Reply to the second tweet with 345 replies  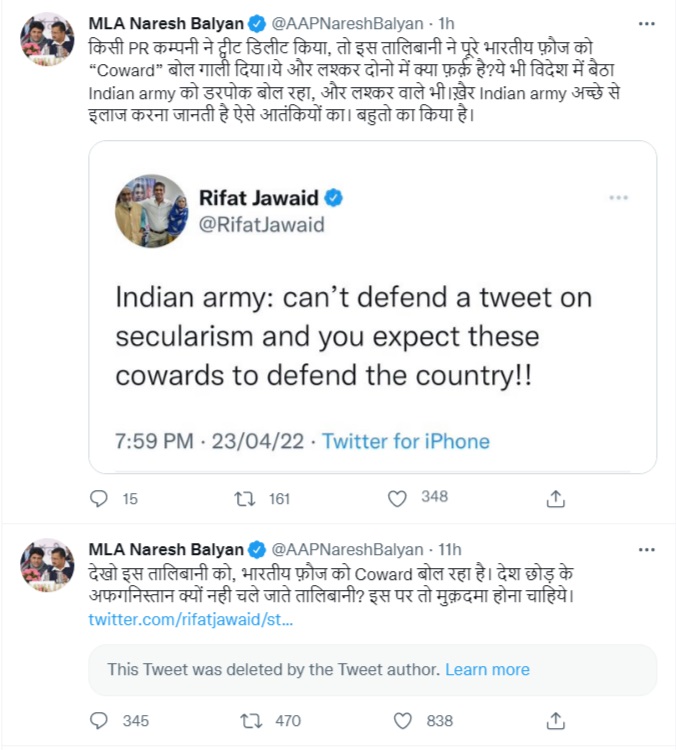tap(99, 720)
